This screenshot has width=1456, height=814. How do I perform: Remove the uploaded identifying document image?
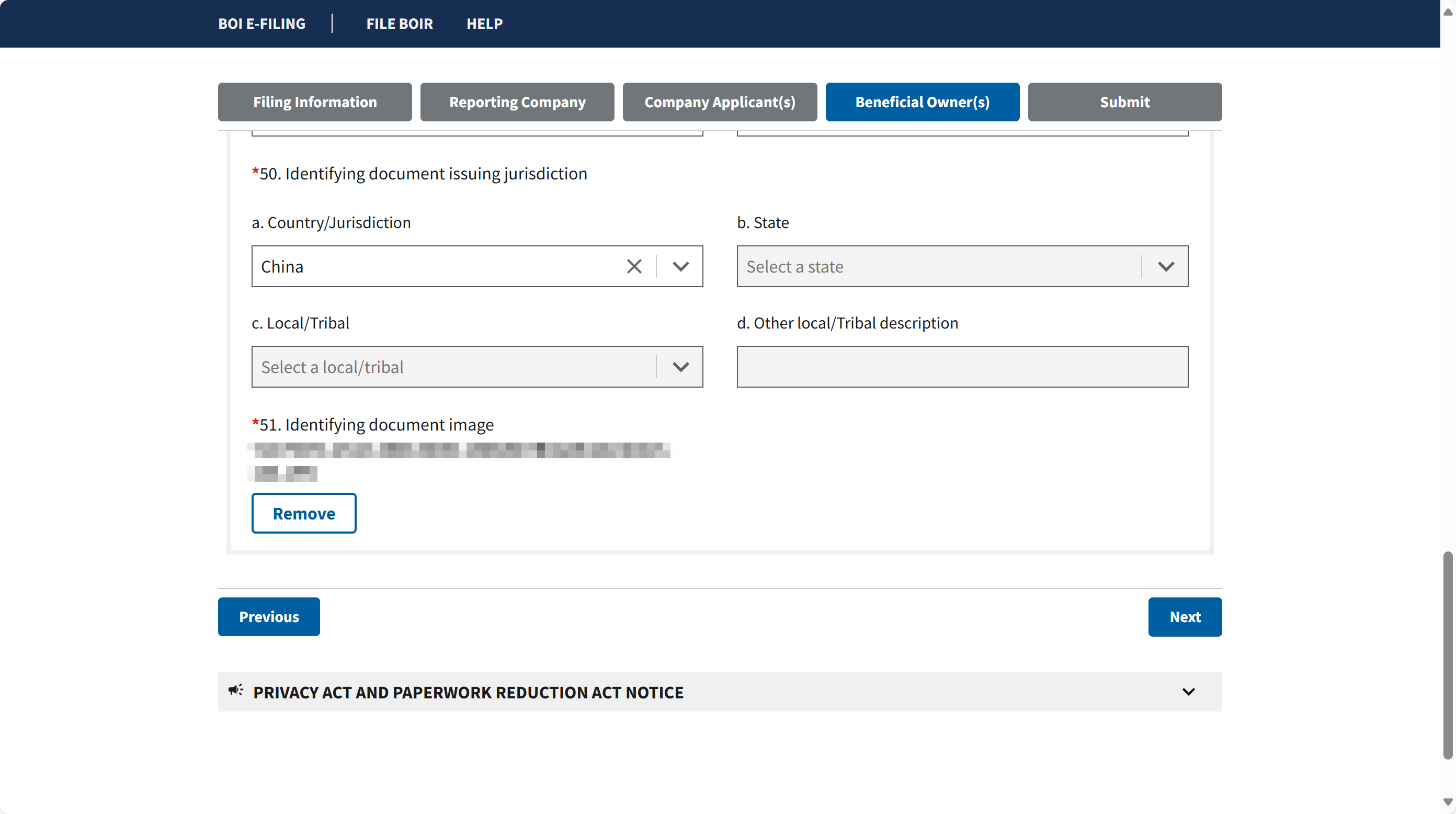pyautogui.click(x=304, y=513)
